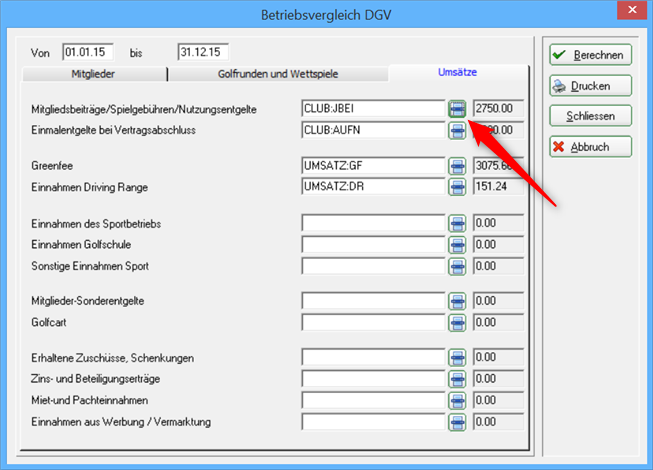Click selection icon next to Einmalentgelte field
Viewport: 653px width, 470px height.
pos(457,129)
